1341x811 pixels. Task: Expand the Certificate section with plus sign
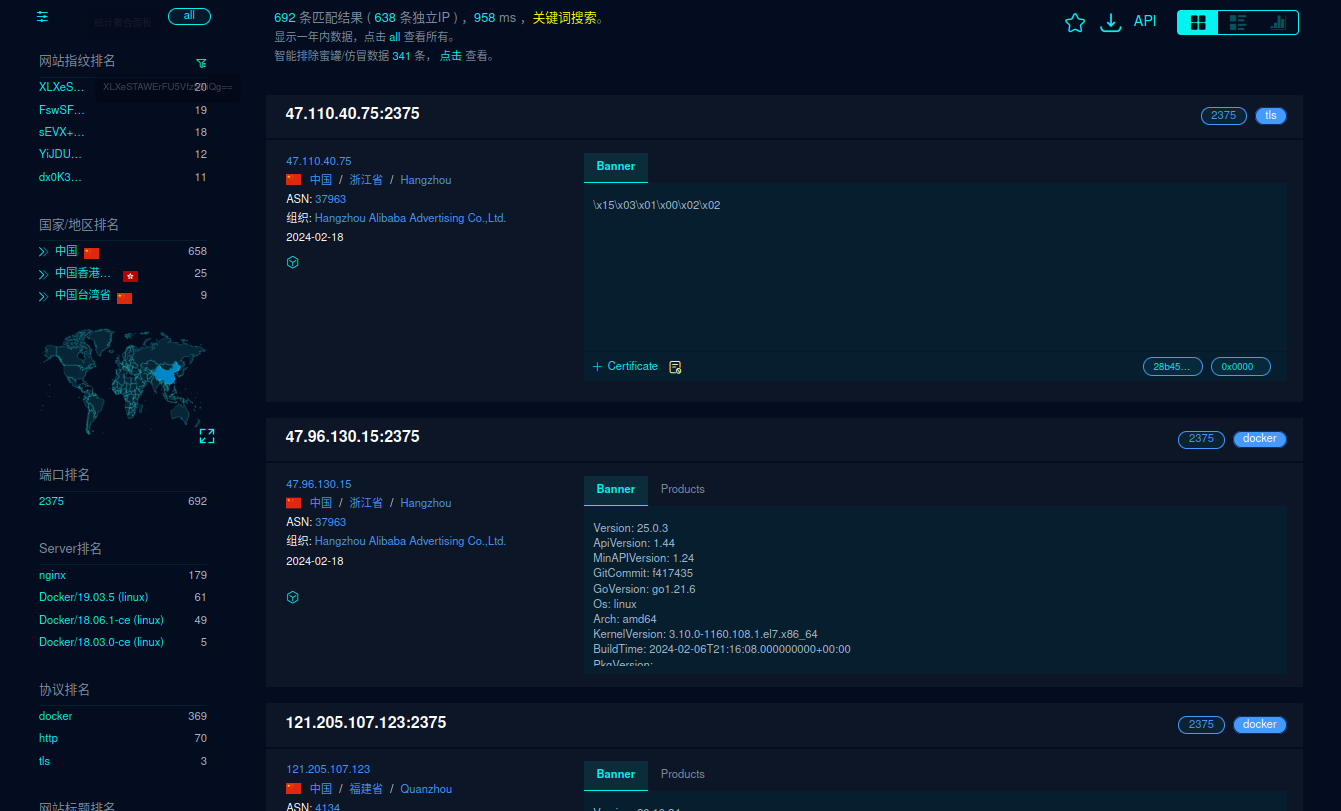click(597, 367)
